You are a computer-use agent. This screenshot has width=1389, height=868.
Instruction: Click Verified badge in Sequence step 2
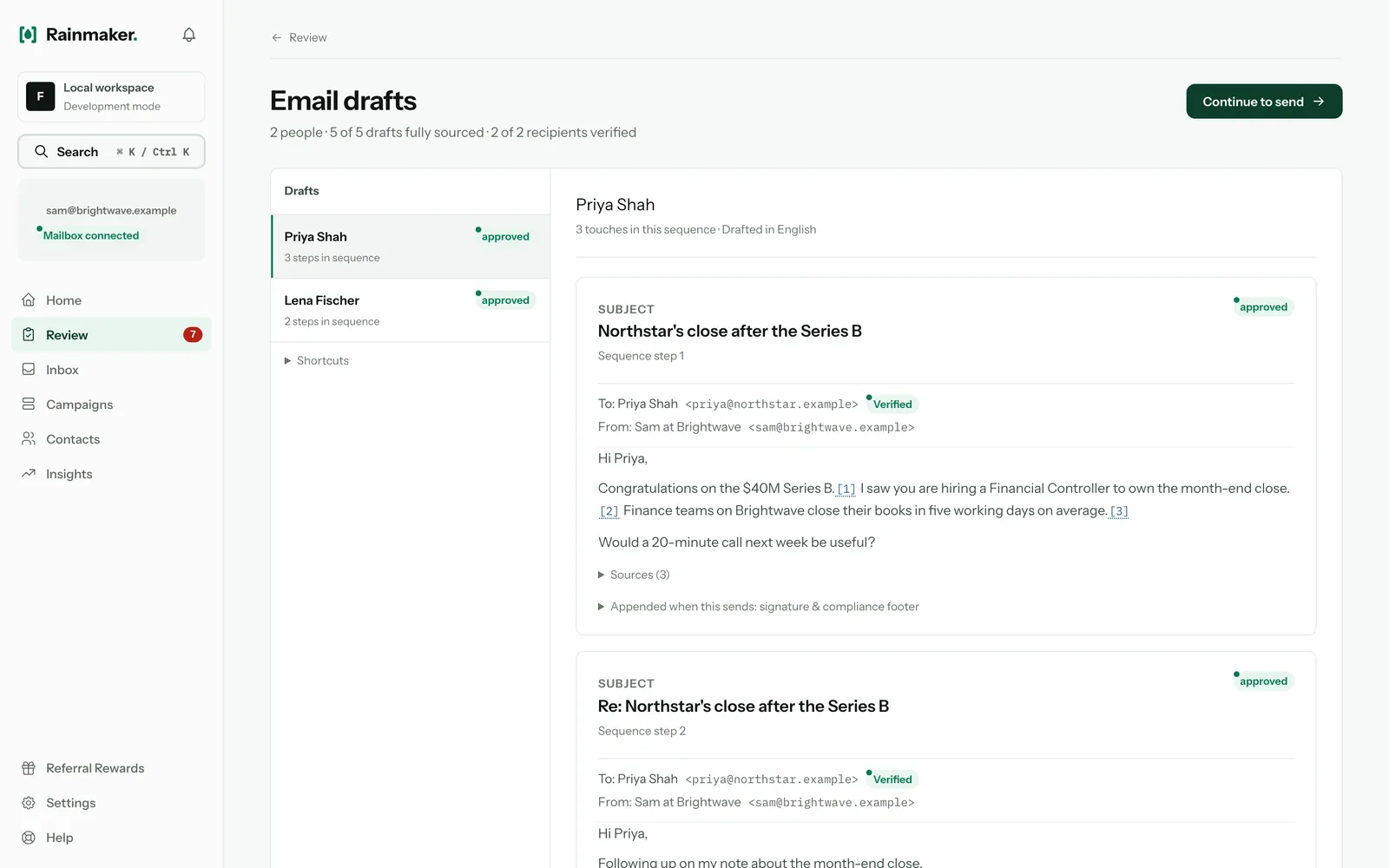(892, 779)
